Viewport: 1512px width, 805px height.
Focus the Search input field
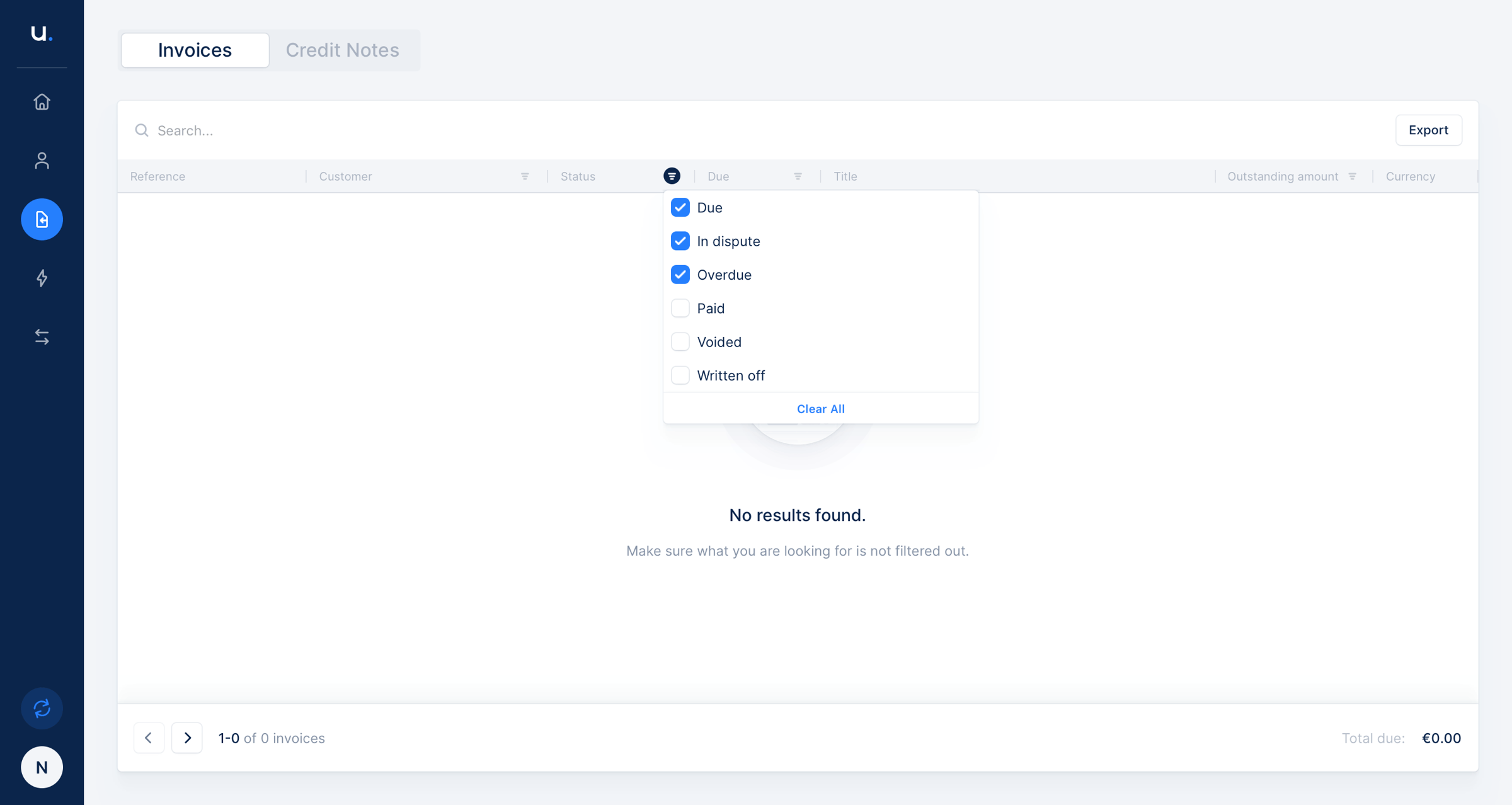756,130
